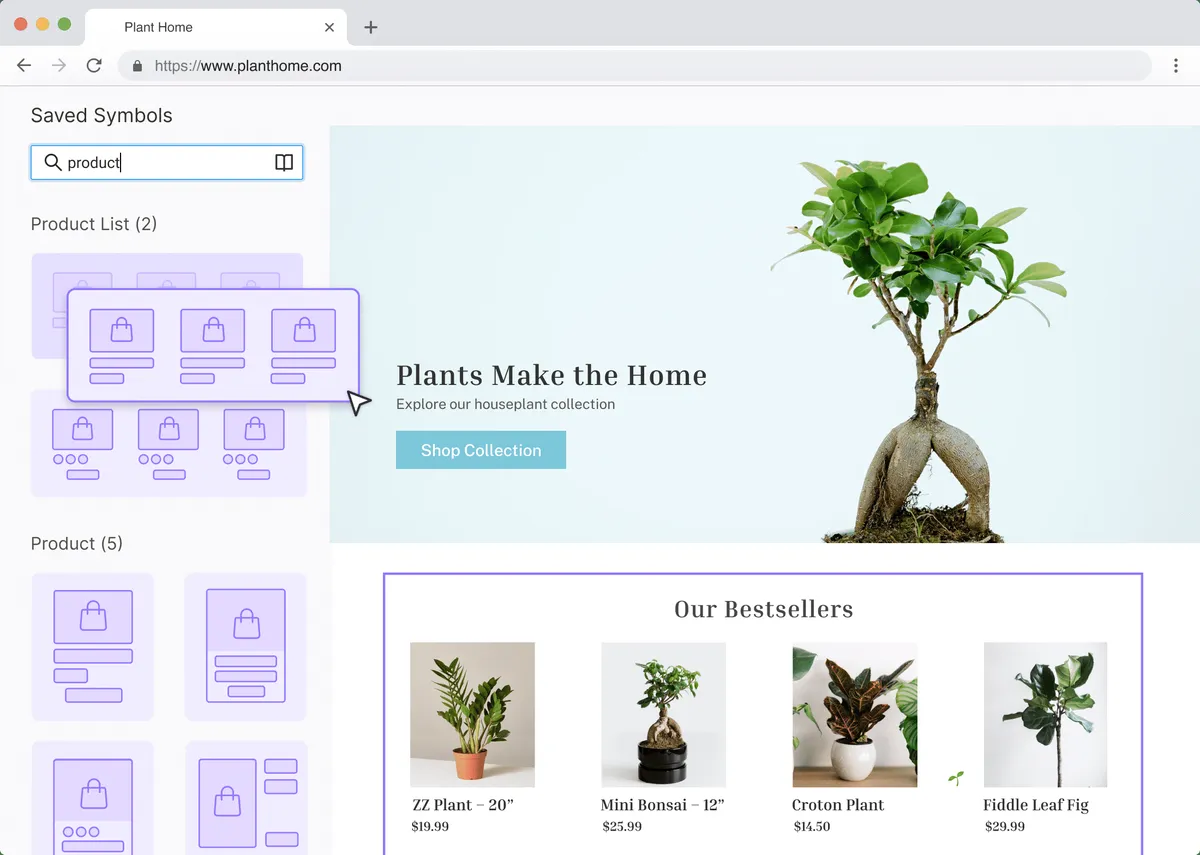The height and width of the screenshot is (855, 1200).
Task: Open the browser three-dot menu
Action: pos(1176,66)
